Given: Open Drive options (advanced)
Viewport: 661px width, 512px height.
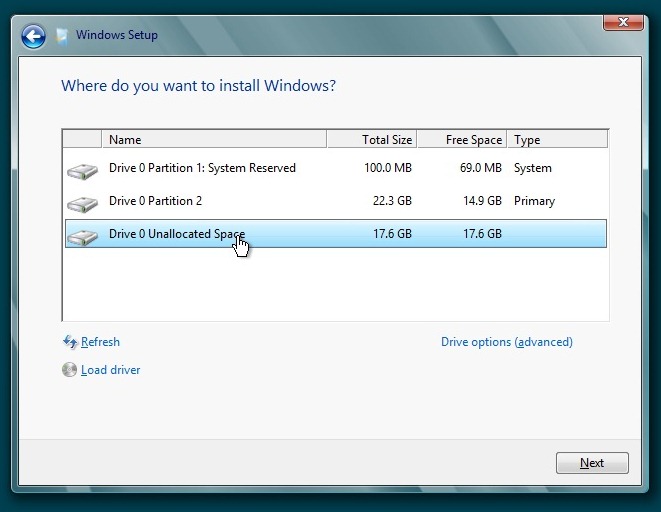Looking at the screenshot, I should pyautogui.click(x=507, y=342).
